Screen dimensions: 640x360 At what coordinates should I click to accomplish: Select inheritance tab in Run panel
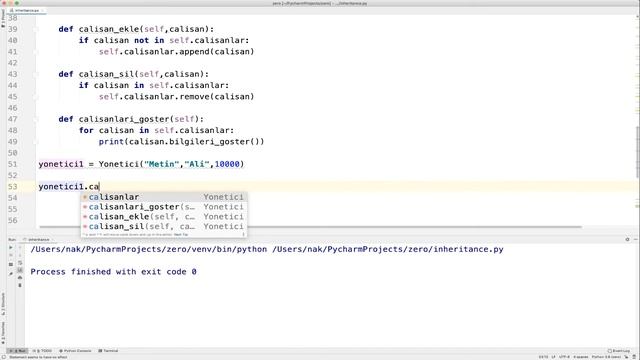(x=37, y=240)
